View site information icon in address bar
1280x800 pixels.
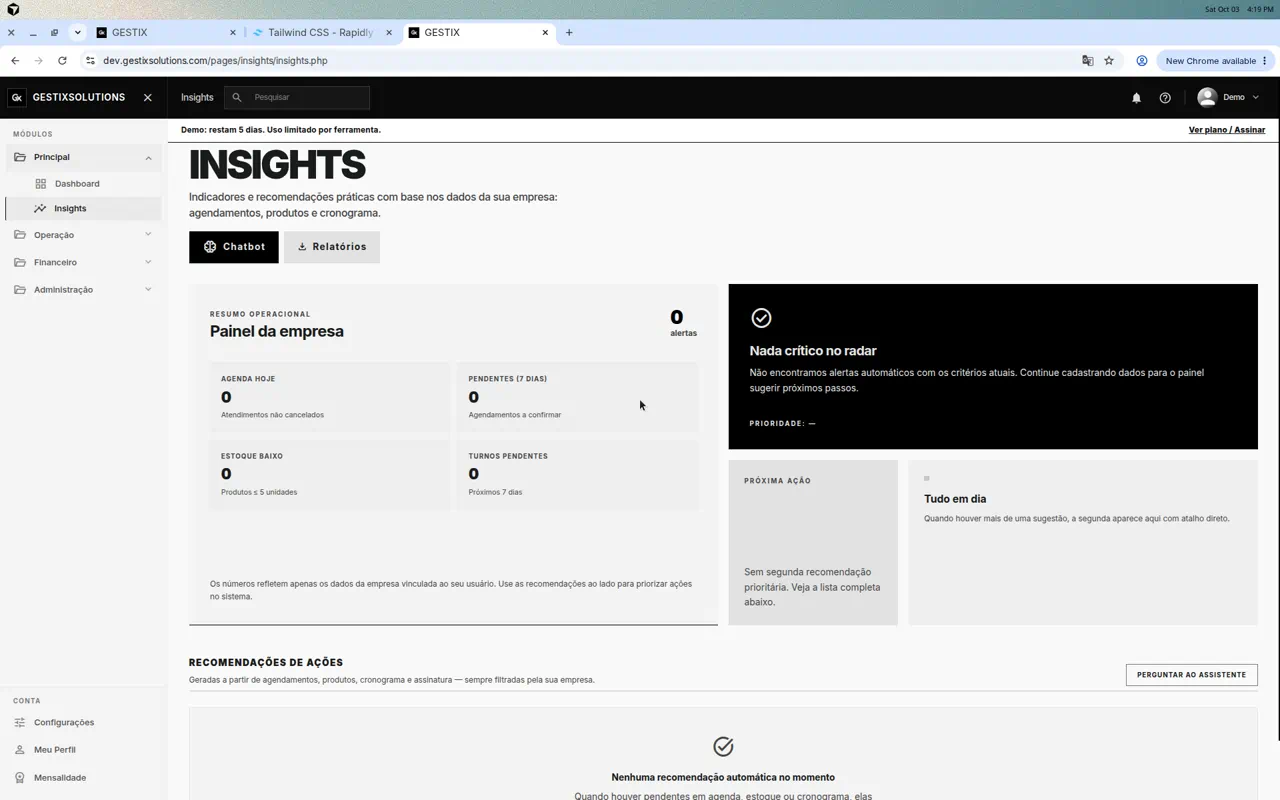click(x=90, y=61)
